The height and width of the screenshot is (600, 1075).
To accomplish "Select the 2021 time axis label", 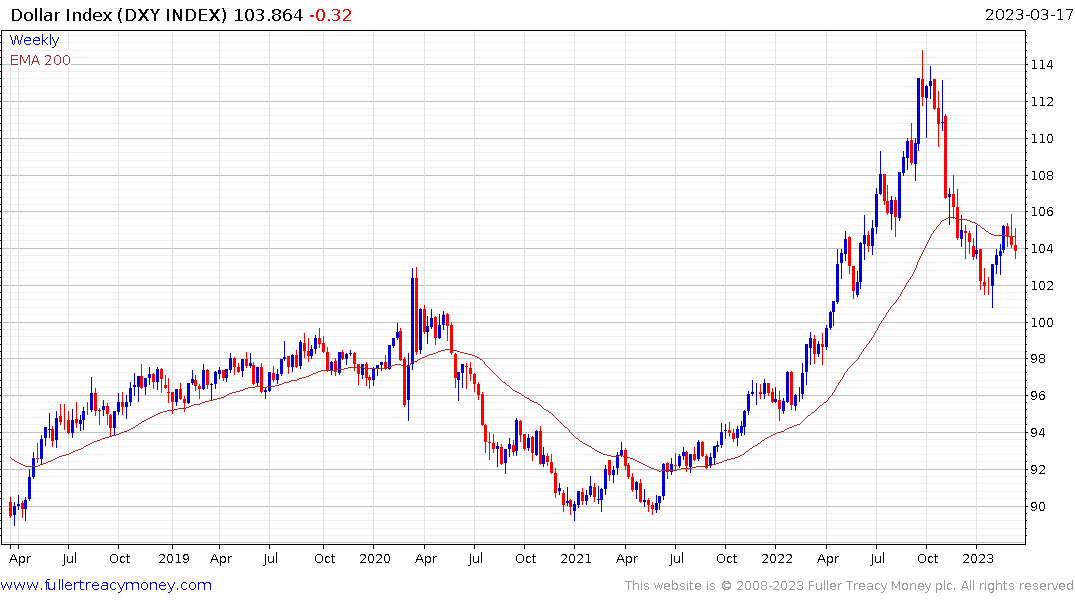I will (x=575, y=558).
